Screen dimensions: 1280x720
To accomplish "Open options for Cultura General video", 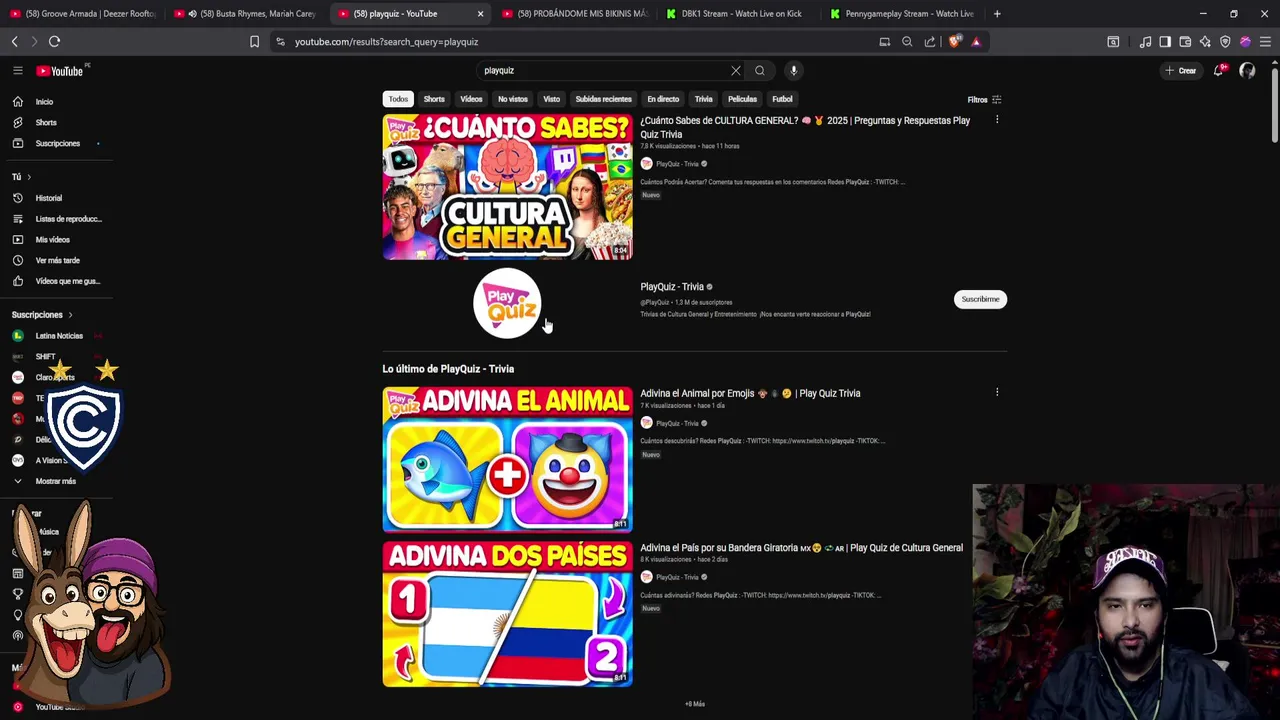I will click(x=997, y=120).
